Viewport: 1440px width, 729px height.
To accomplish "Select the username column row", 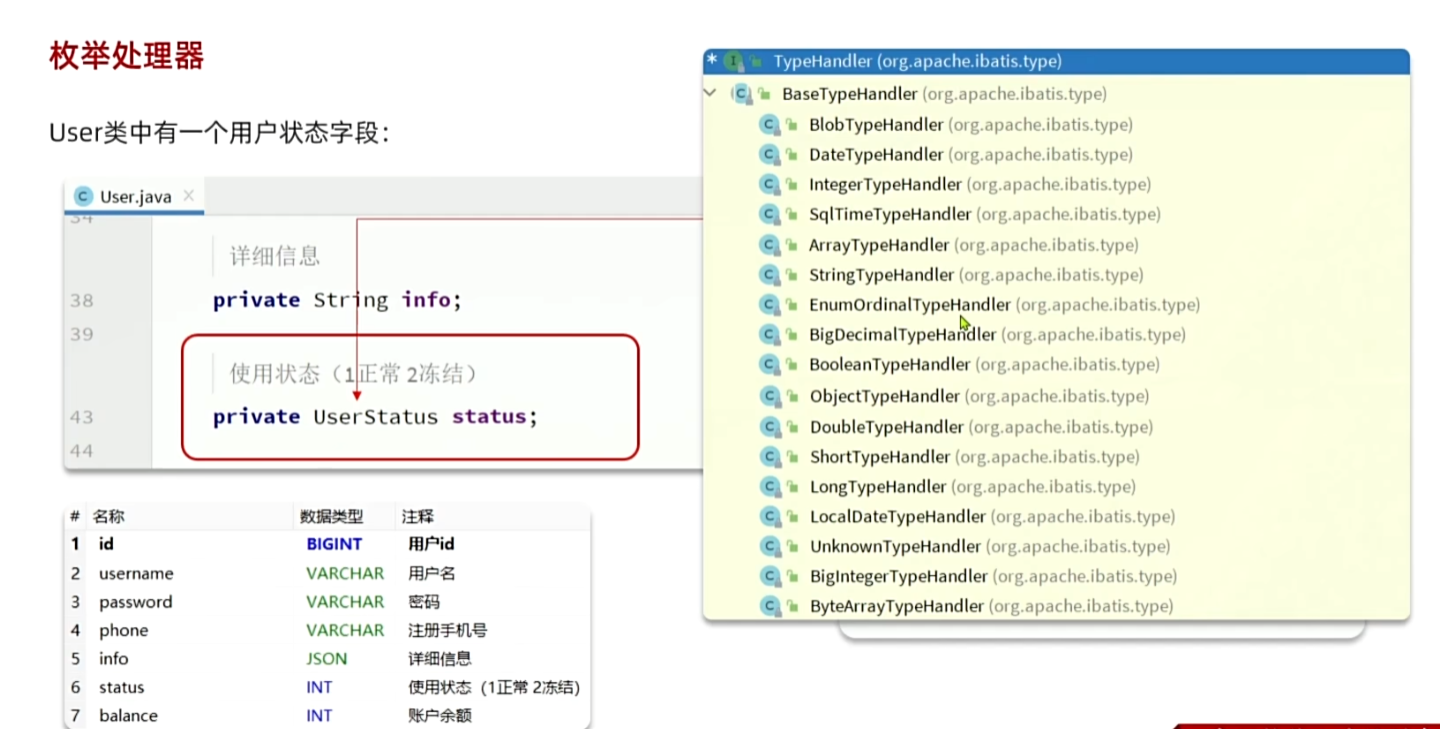I will [327, 573].
